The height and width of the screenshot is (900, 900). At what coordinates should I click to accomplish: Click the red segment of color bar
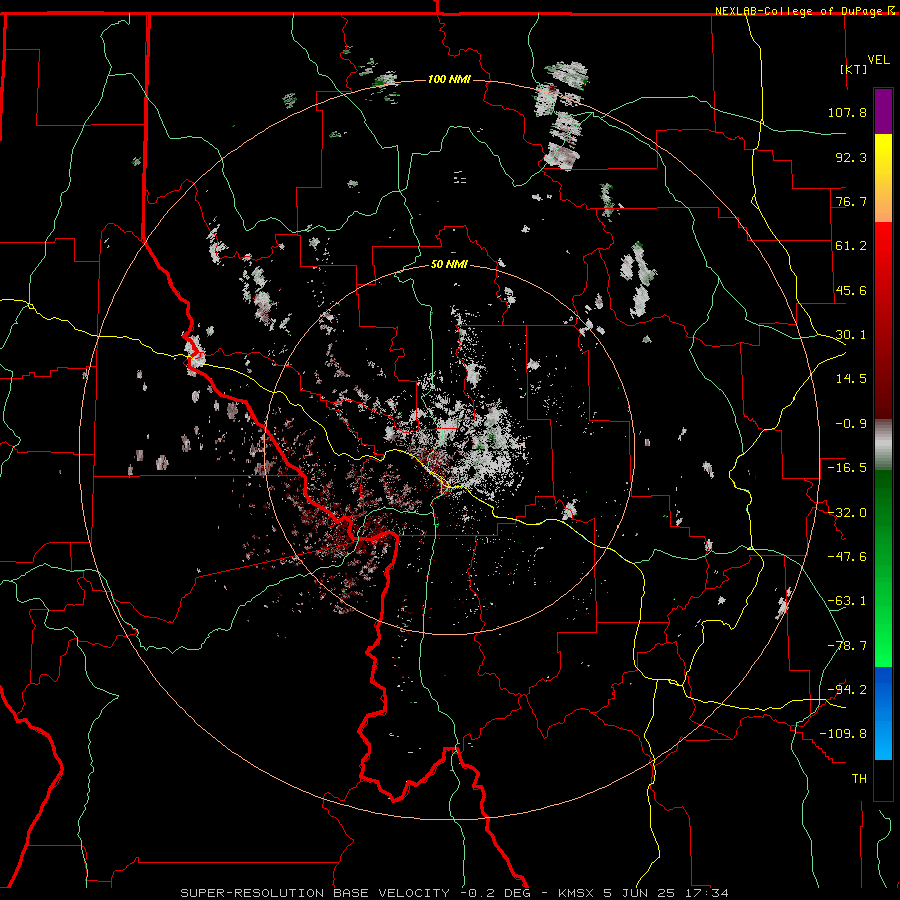(883, 320)
